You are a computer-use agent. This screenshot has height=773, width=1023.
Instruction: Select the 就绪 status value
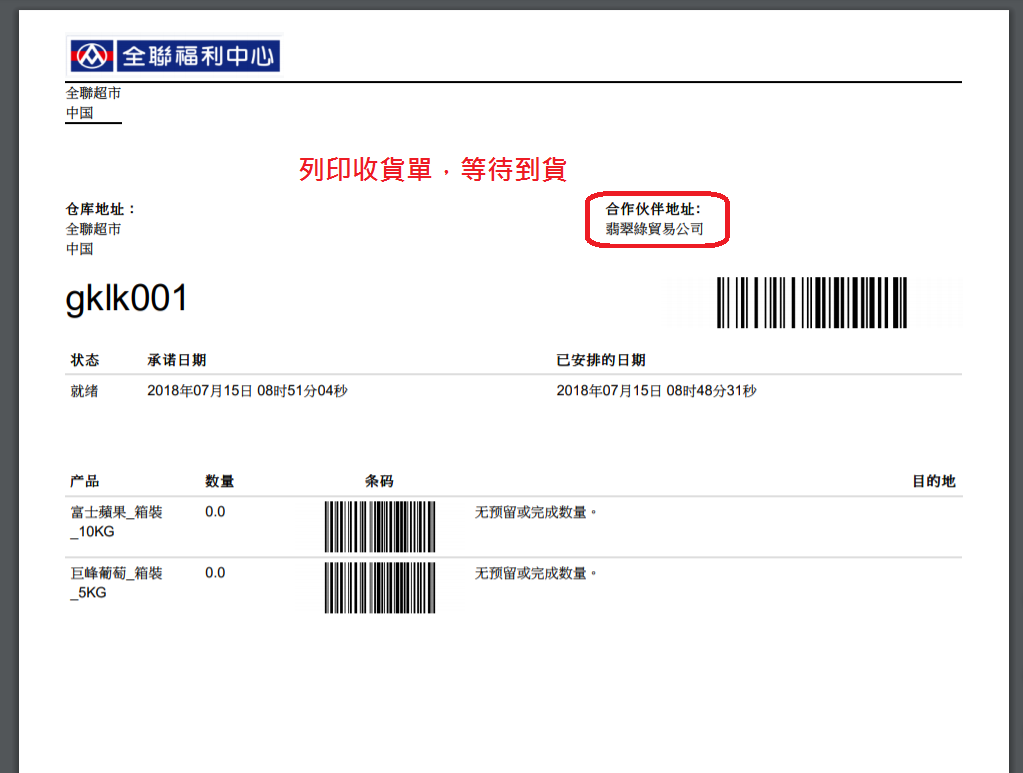click(84, 391)
